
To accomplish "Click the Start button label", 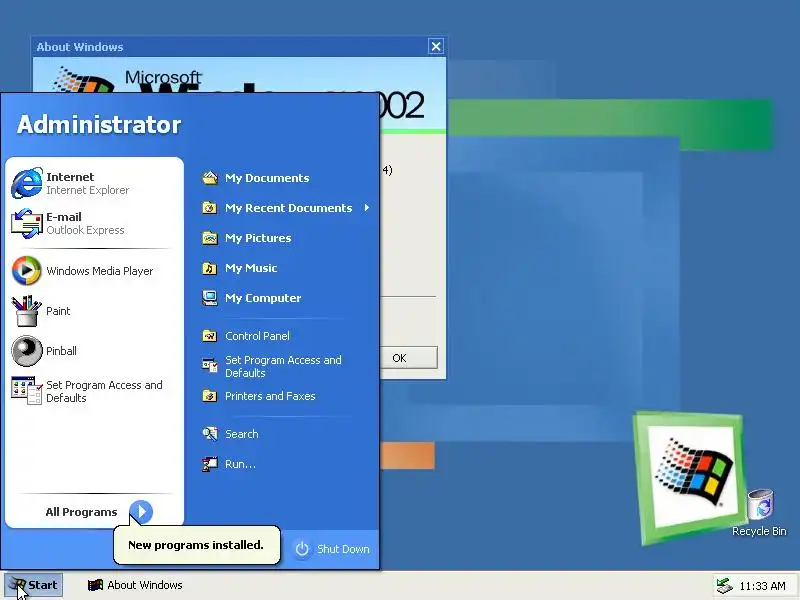I will click(42, 585).
